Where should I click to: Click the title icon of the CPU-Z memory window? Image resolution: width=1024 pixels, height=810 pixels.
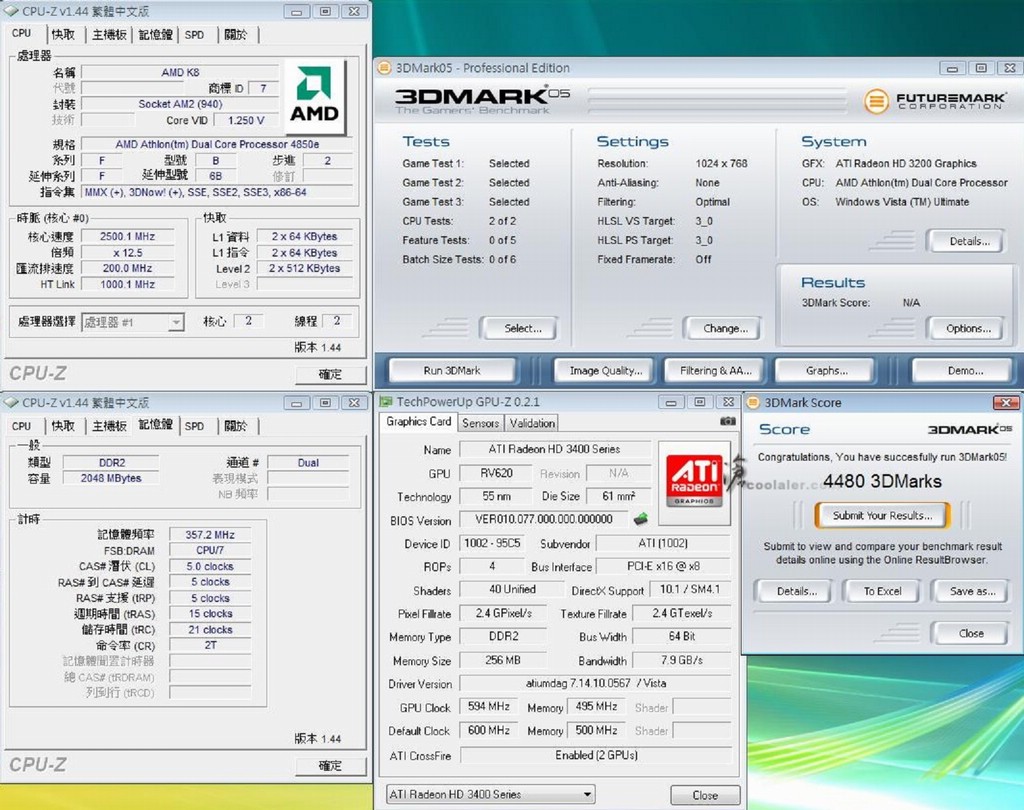tap(11, 402)
